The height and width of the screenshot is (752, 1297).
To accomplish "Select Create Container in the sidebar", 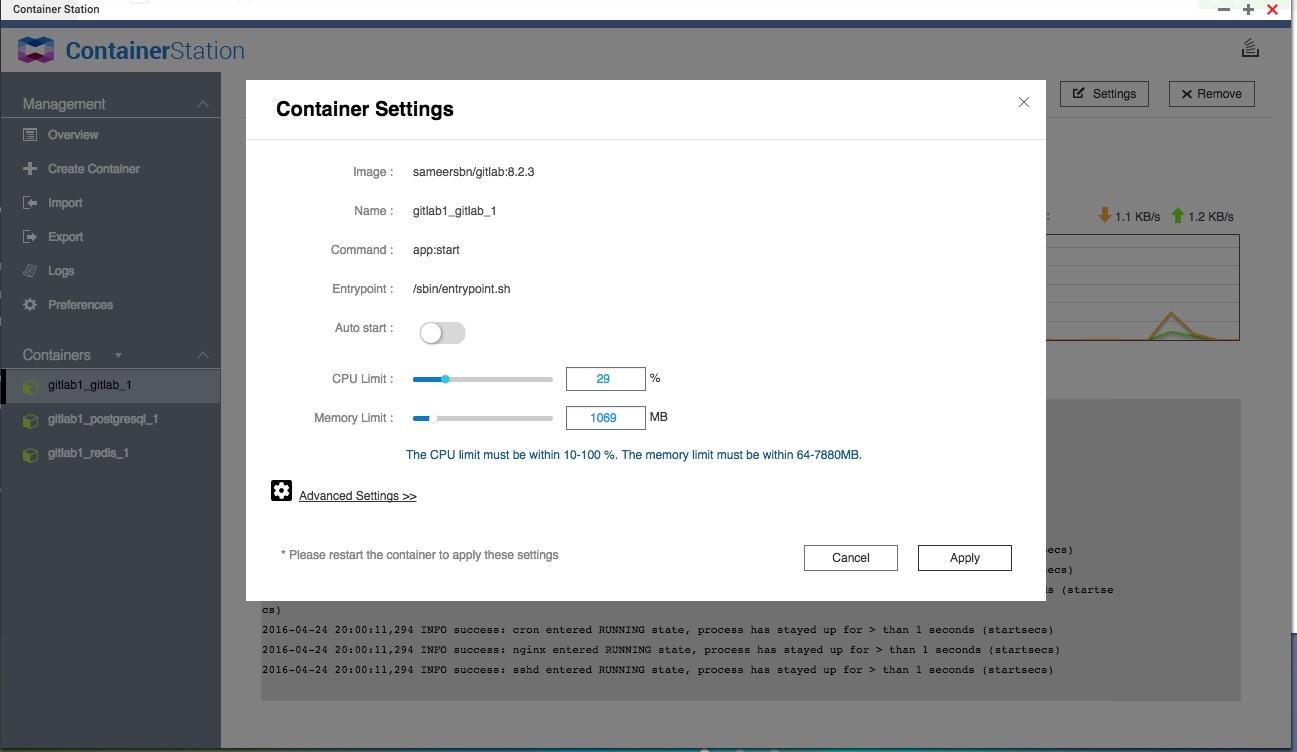I will [94, 168].
